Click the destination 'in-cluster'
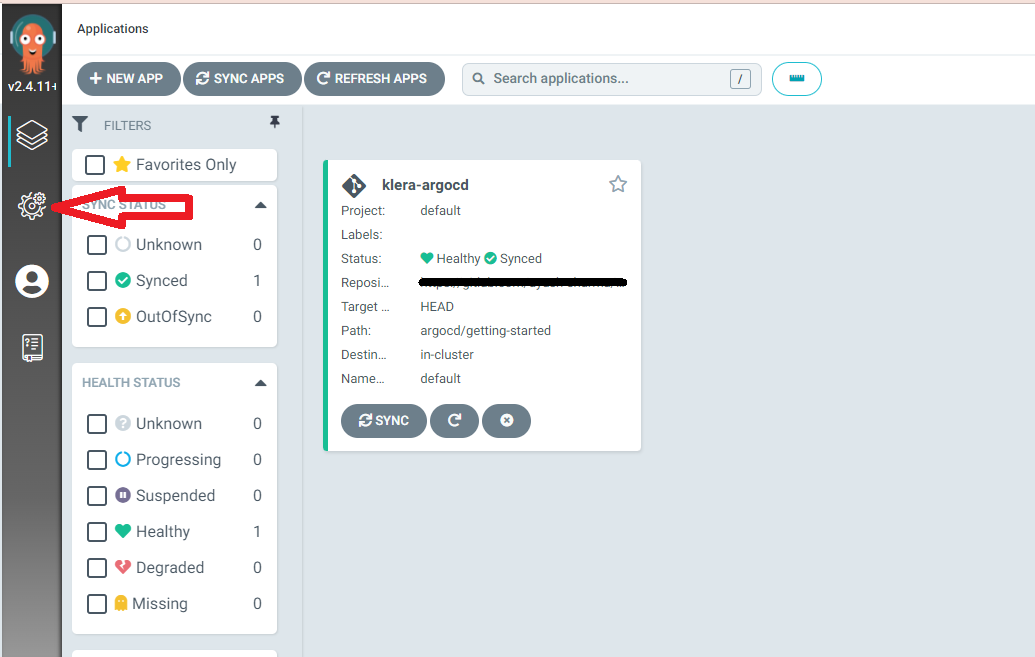The height and width of the screenshot is (657, 1035). (447, 355)
